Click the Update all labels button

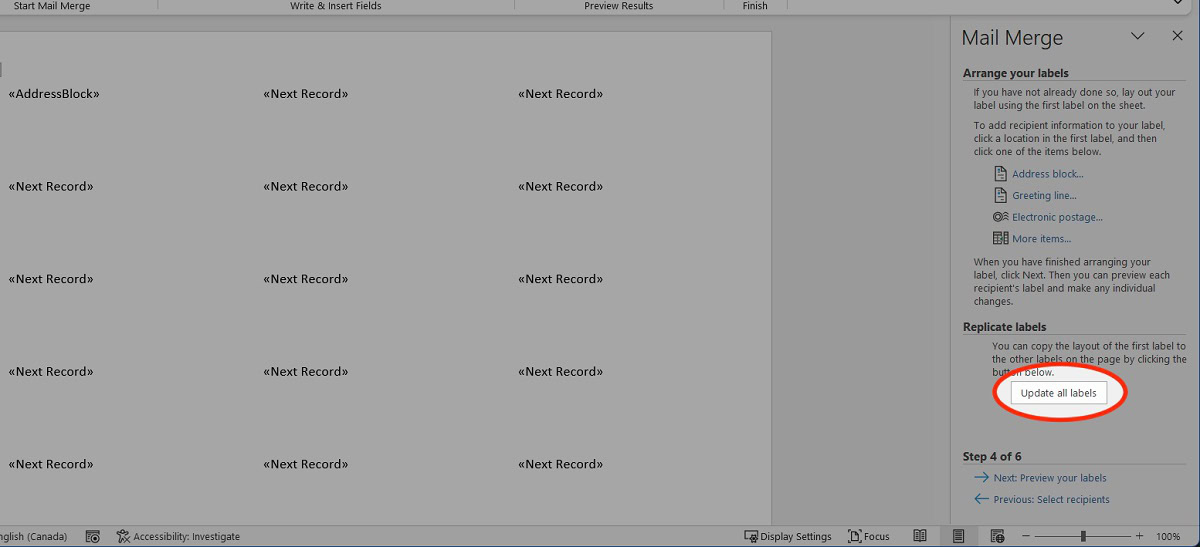(x=1058, y=393)
